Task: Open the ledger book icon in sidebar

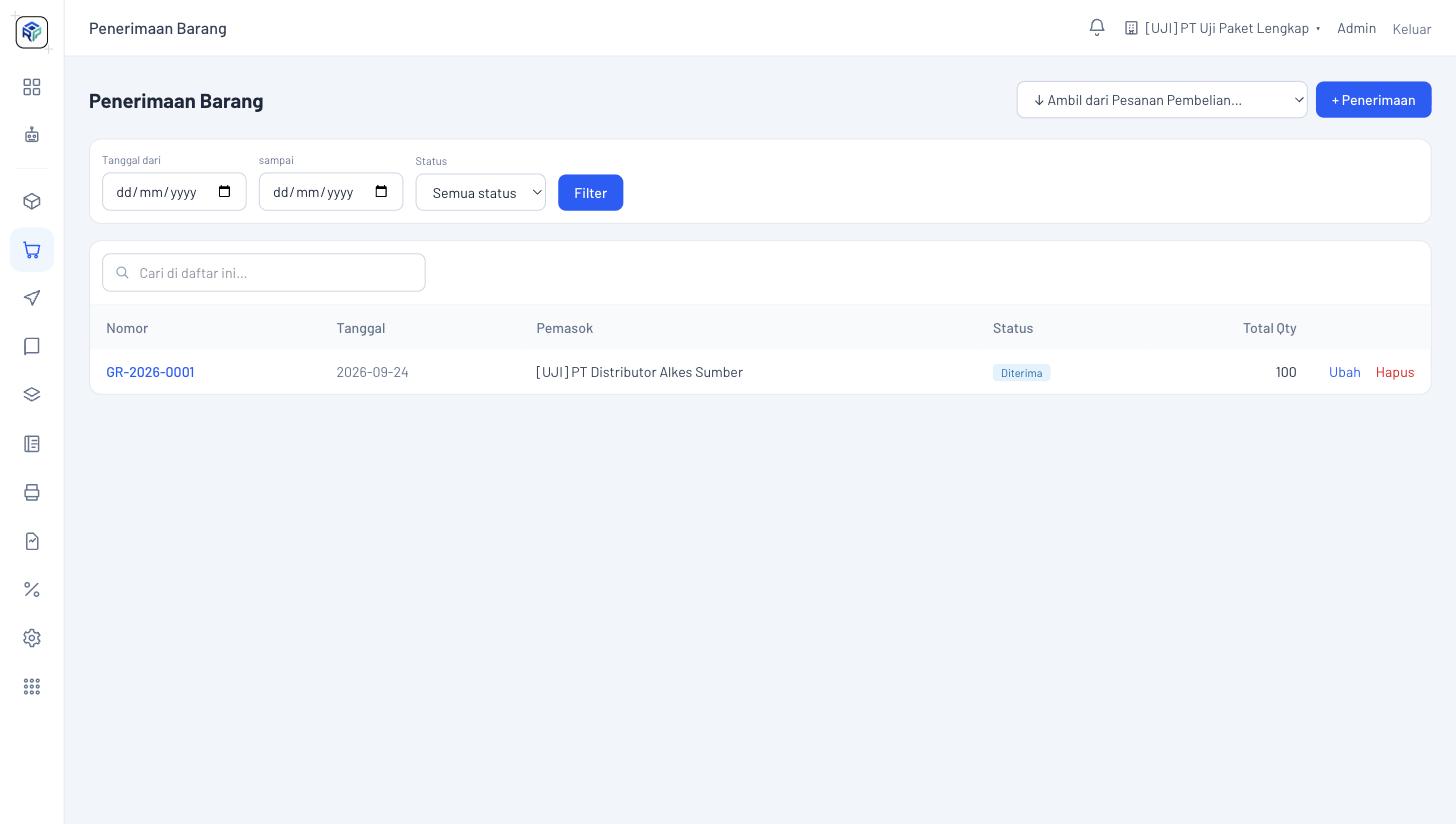Action: 32,443
